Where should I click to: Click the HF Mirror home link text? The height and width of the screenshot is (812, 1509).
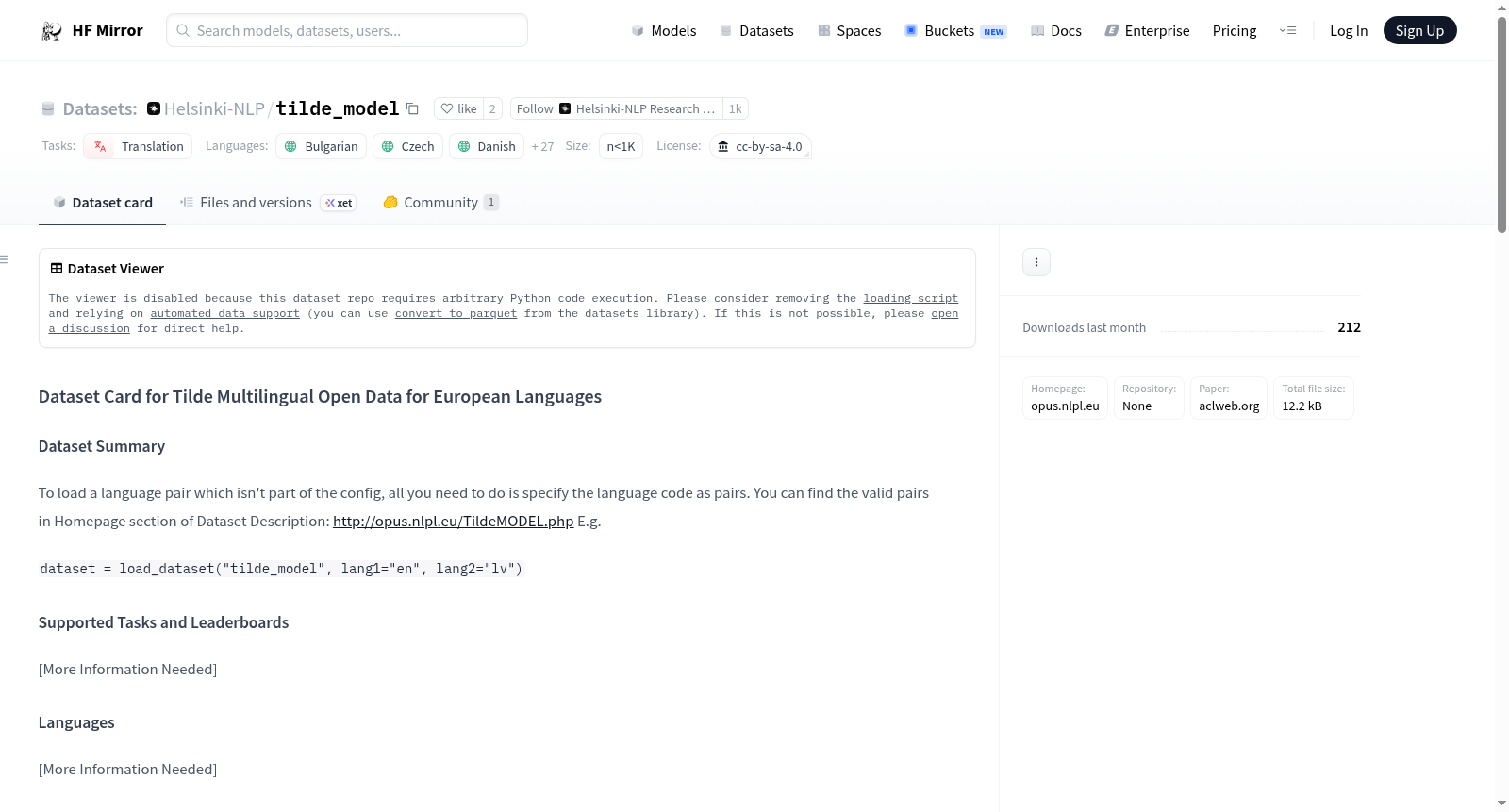(108, 31)
